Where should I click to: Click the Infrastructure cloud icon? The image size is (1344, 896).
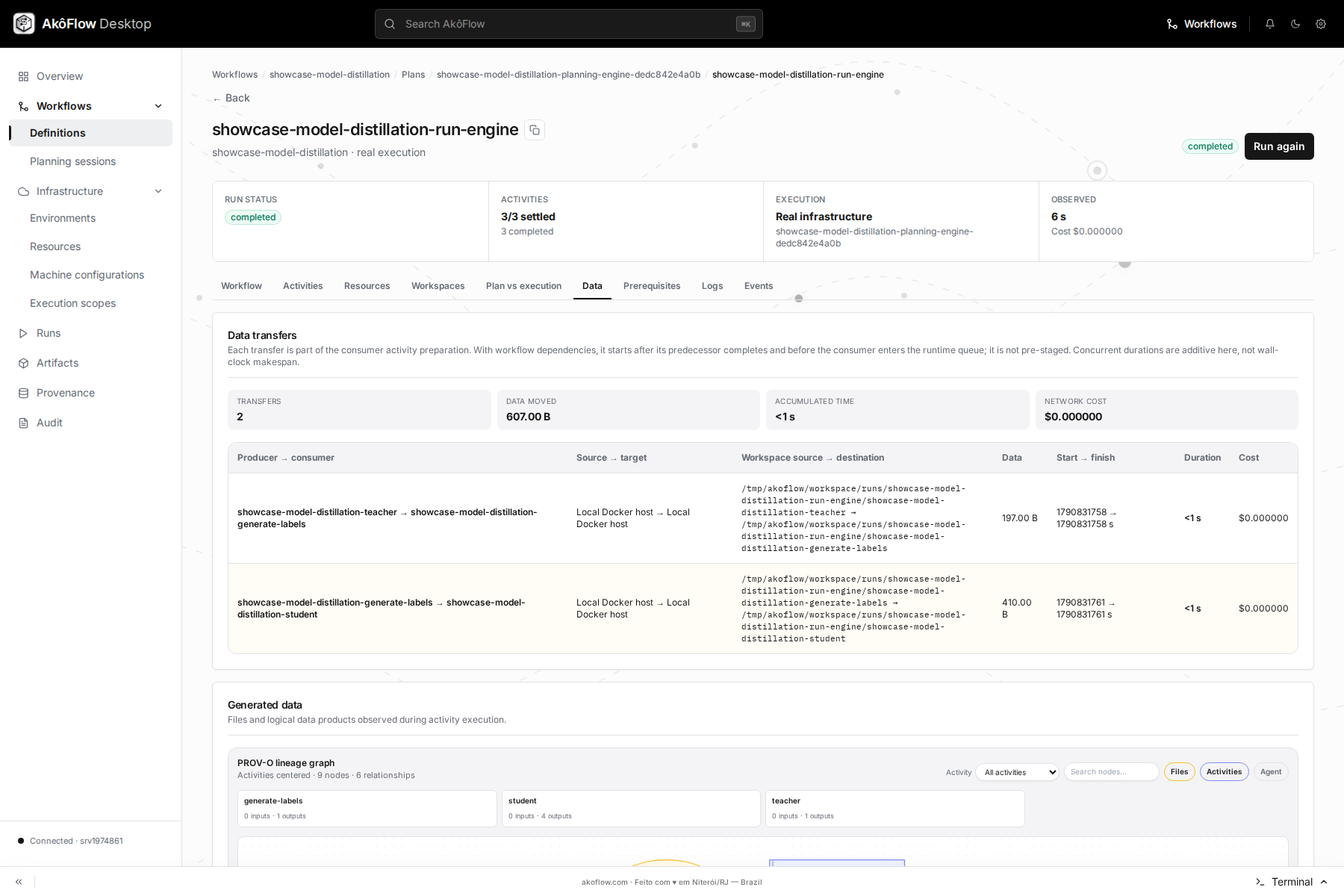[23, 191]
